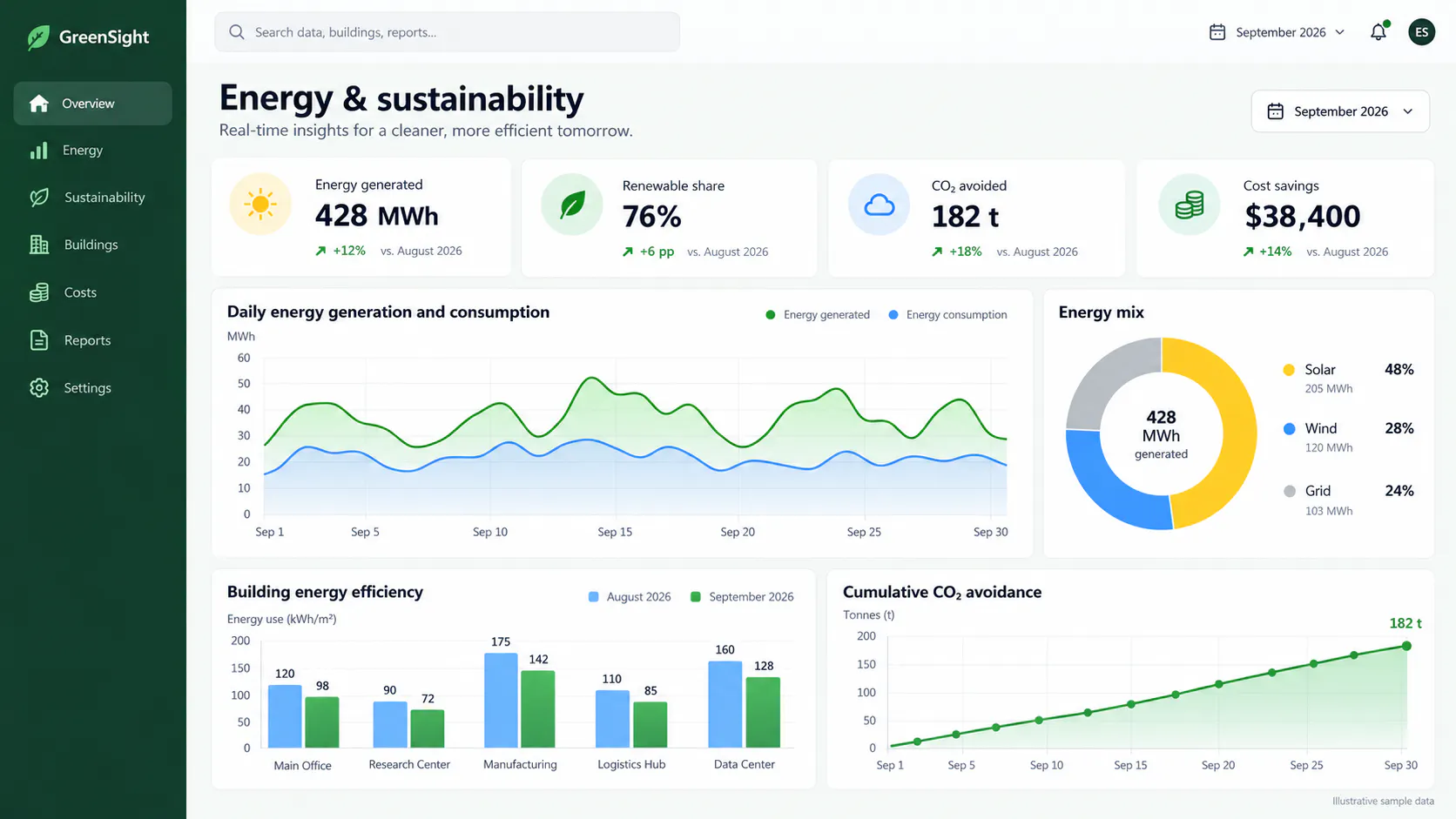Click the magnifier icon in search bar

(237, 32)
